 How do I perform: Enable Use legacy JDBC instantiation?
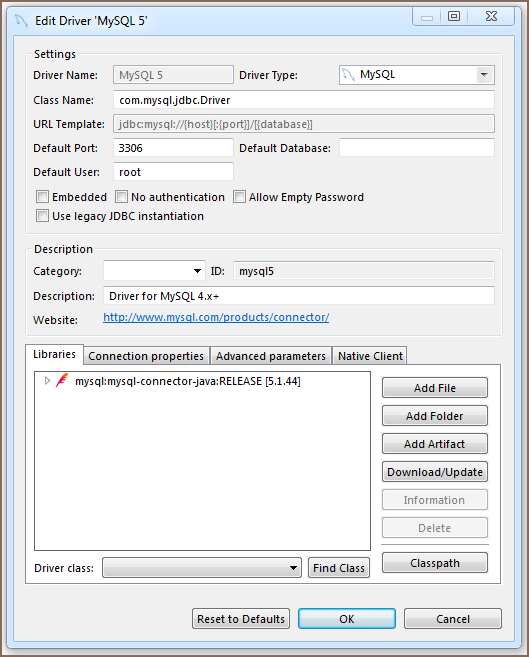[x=42, y=216]
